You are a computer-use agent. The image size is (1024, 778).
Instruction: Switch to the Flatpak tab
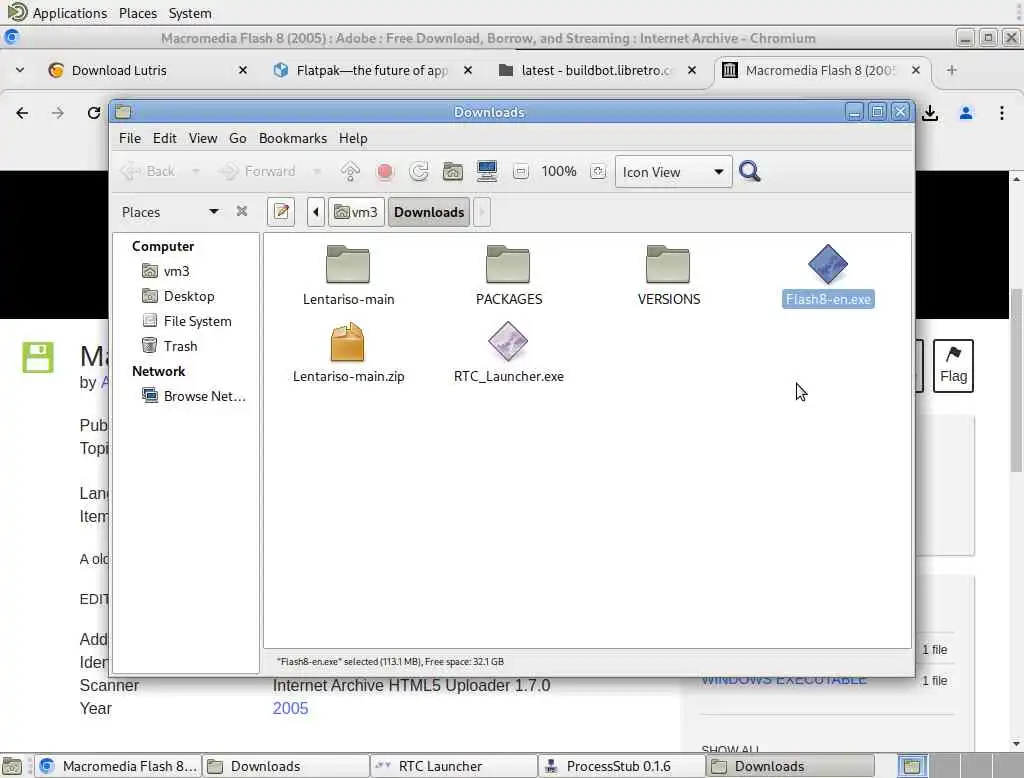click(x=372, y=70)
